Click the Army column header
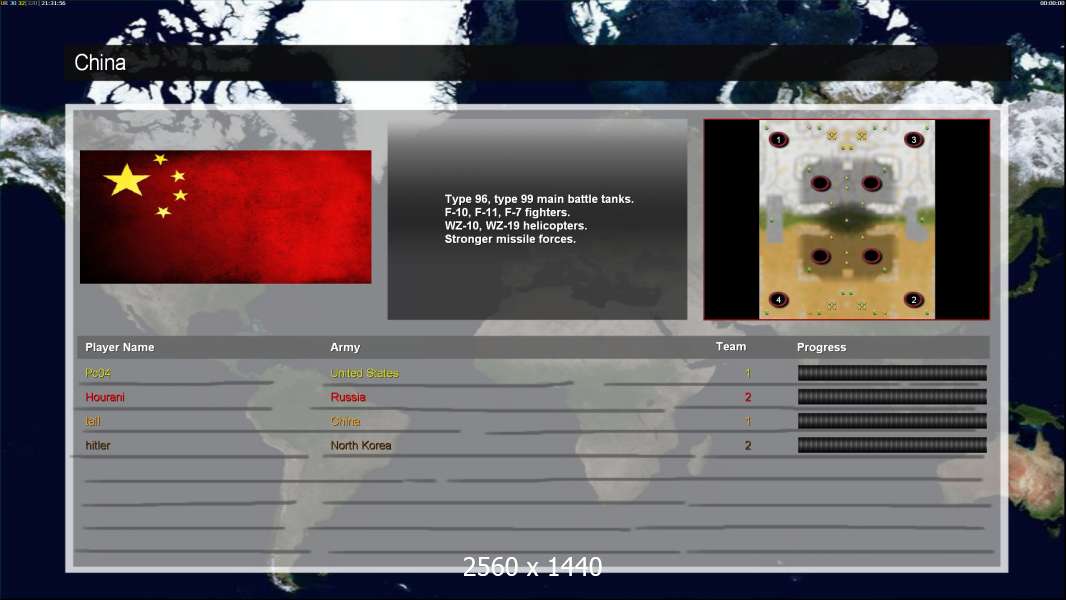 pyautogui.click(x=345, y=347)
